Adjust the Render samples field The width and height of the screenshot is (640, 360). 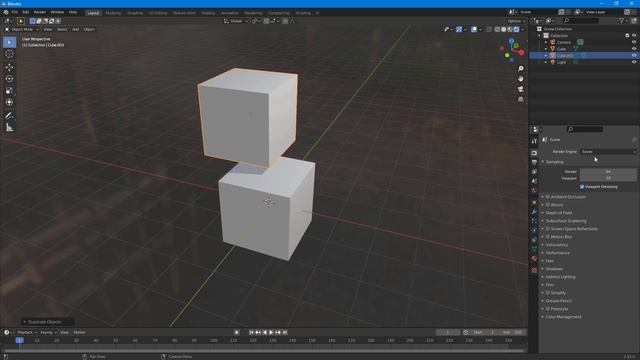(608, 171)
